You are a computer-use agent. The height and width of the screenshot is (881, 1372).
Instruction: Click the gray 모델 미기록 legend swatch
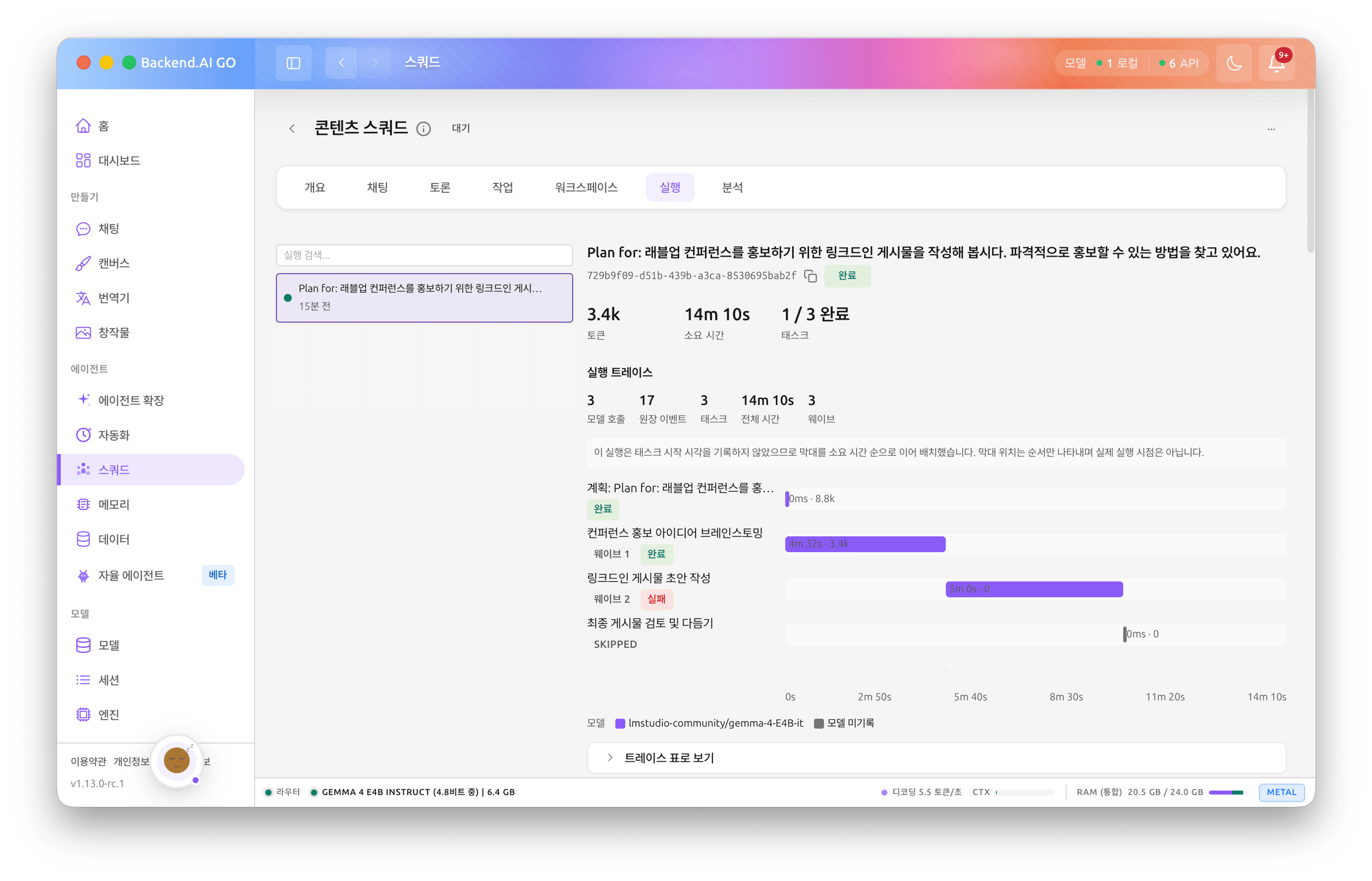coord(819,724)
